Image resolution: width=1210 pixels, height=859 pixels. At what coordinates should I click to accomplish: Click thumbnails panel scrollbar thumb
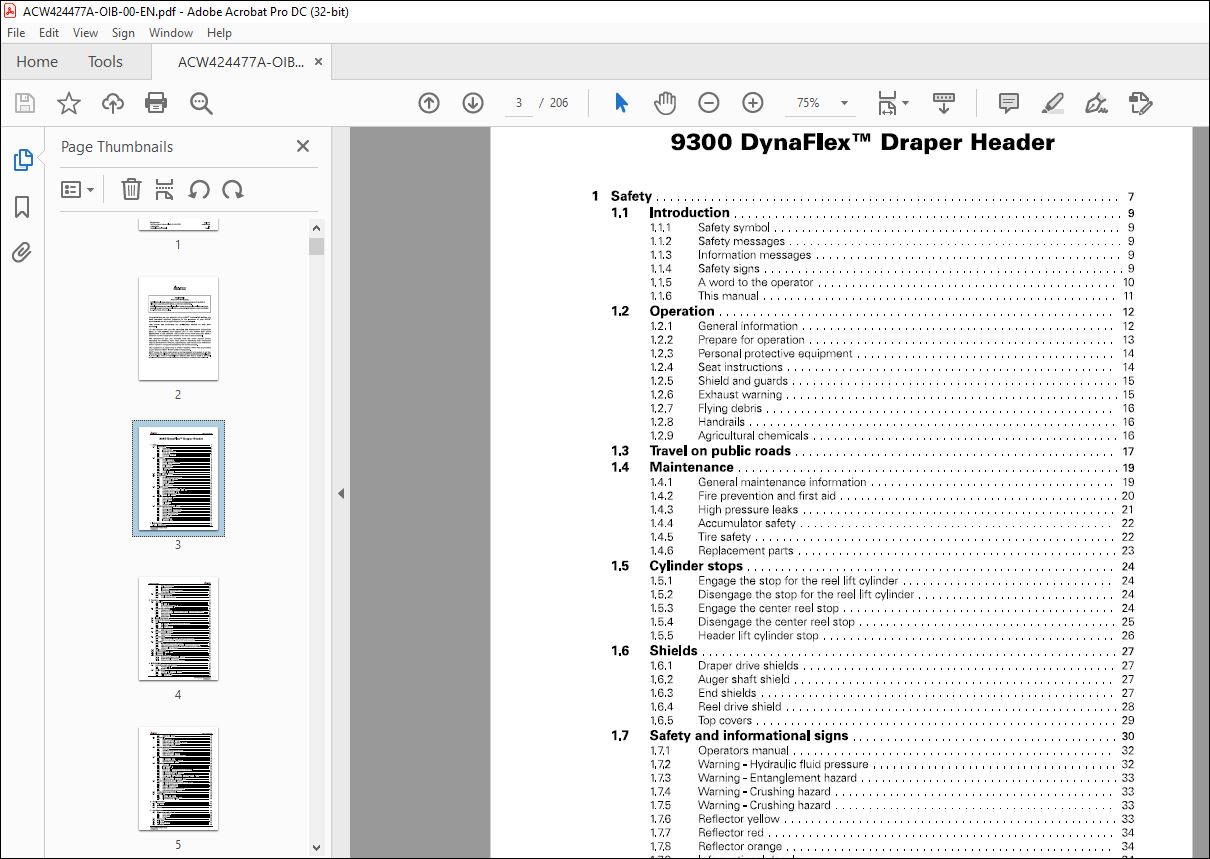[x=317, y=246]
